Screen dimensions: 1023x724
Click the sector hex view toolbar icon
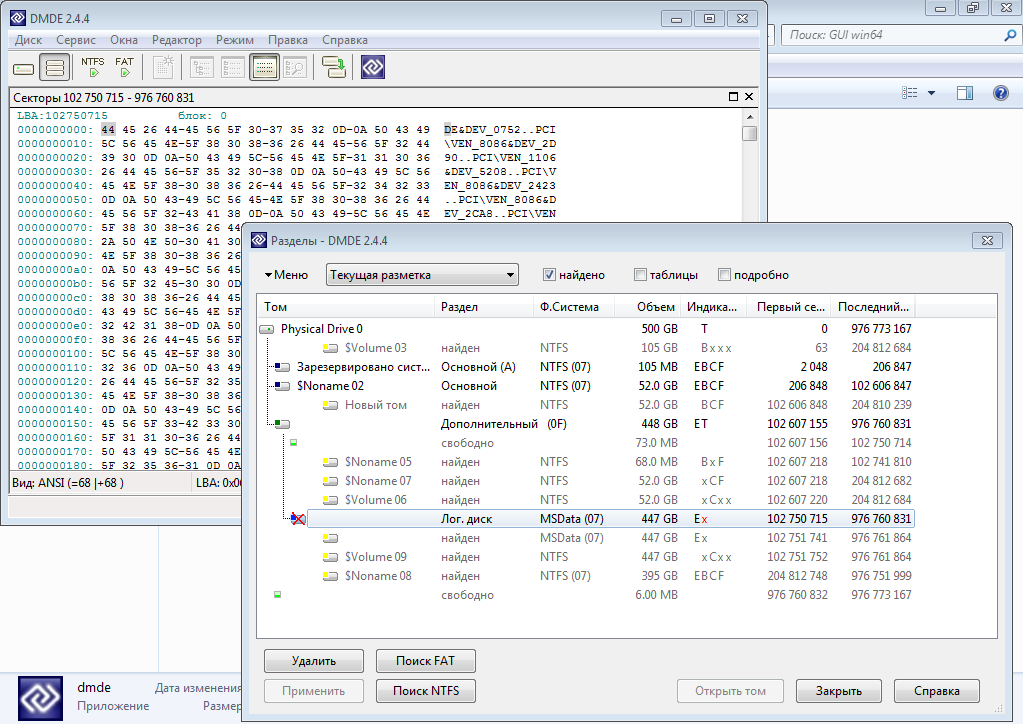[264, 68]
